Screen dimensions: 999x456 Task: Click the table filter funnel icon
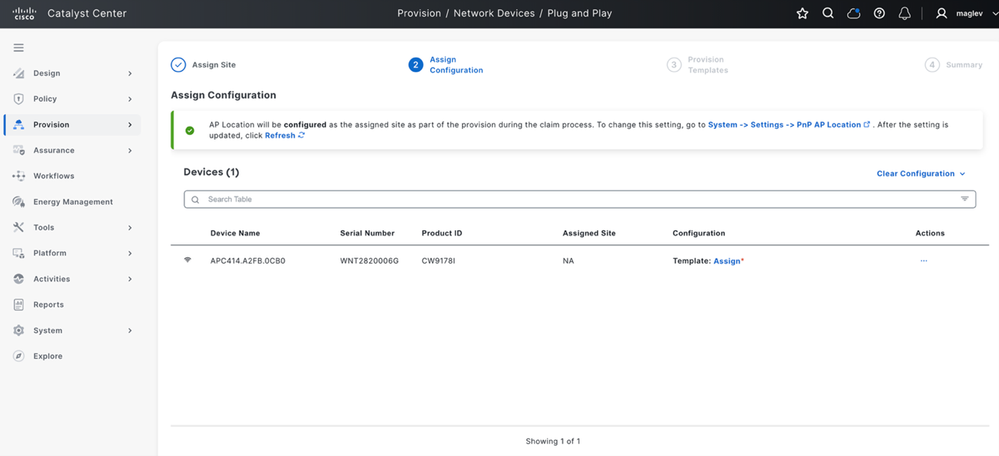[965, 199]
